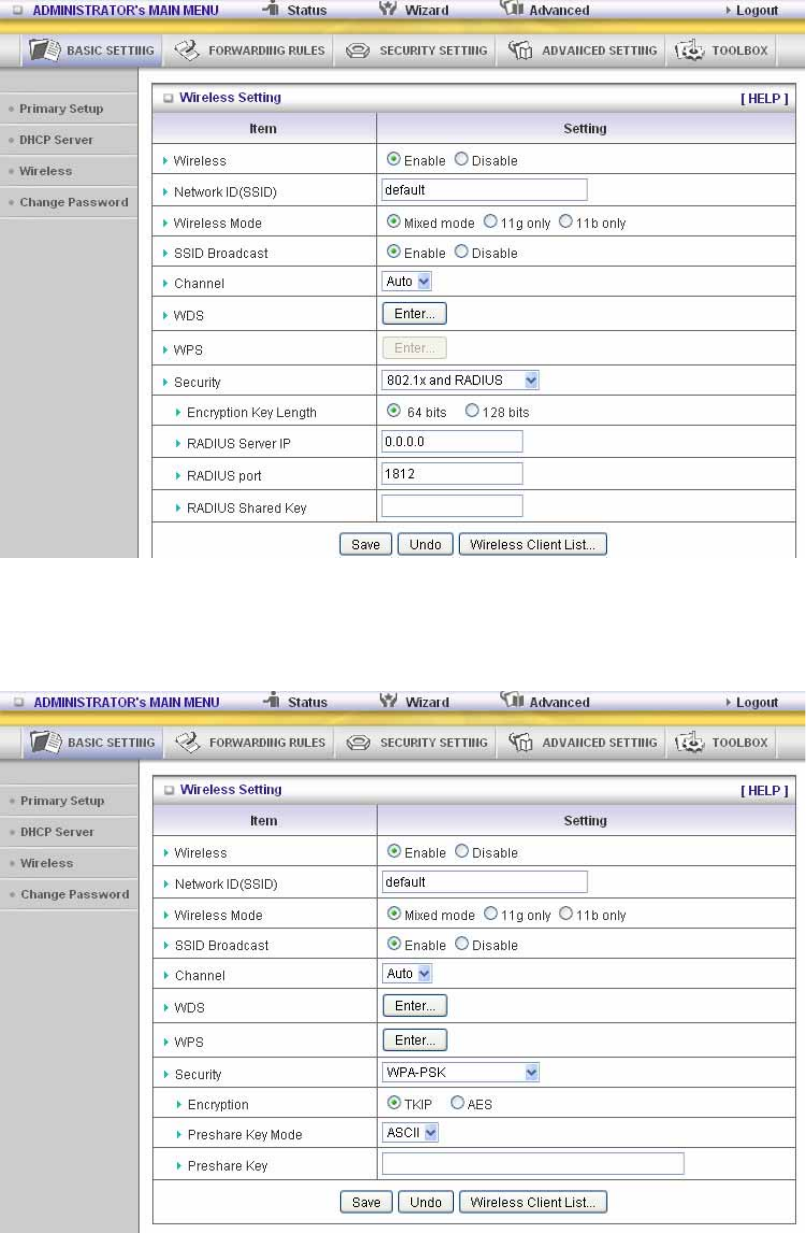The width and height of the screenshot is (806, 1233).
Task: Select 64 bits encryption key length
Action: pos(393,411)
